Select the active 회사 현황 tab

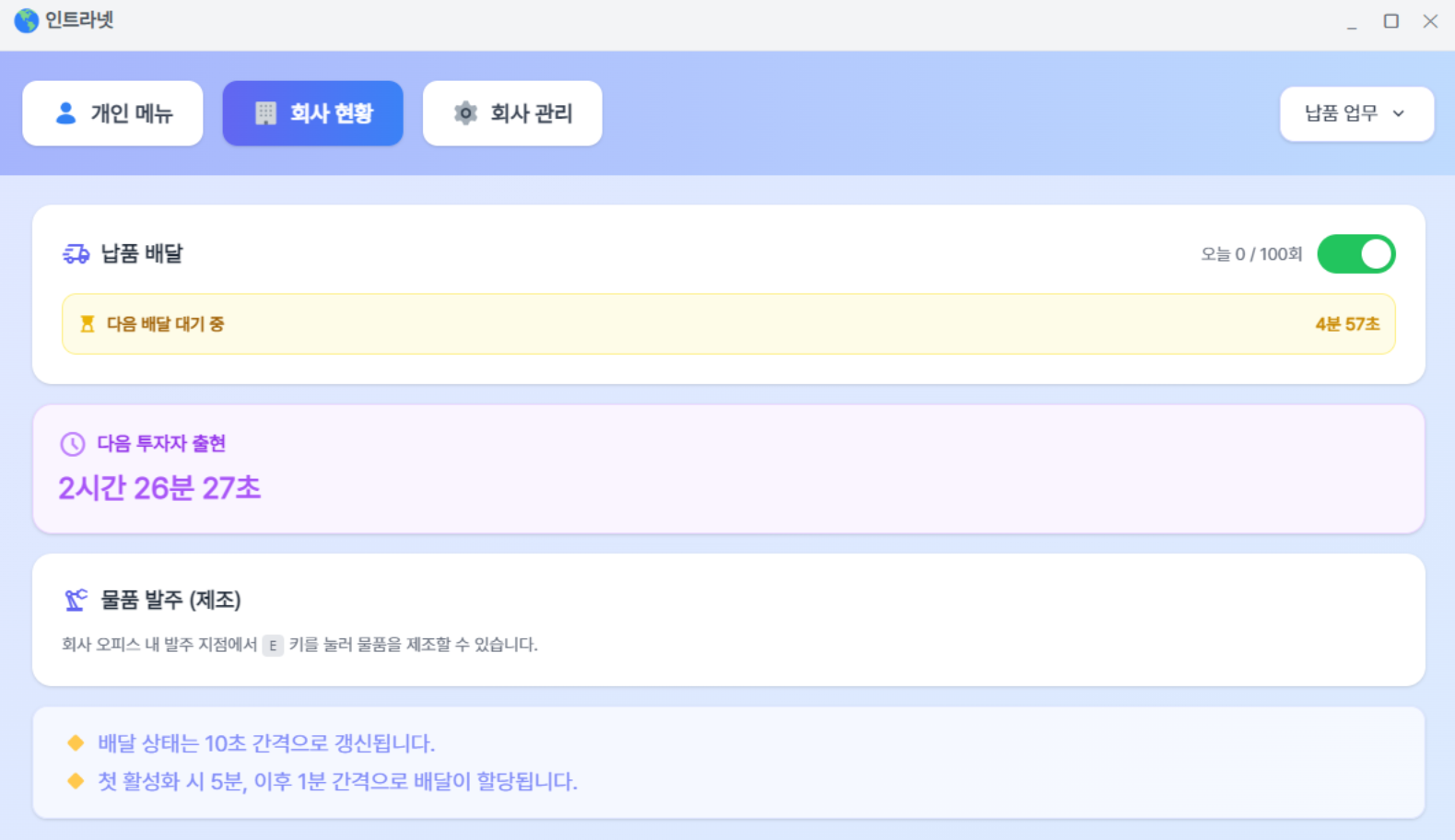[x=312, y=113]
